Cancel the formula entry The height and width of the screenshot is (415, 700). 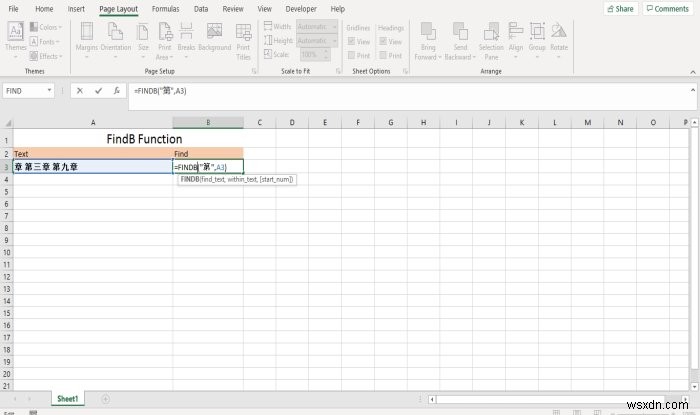[79, 91]
